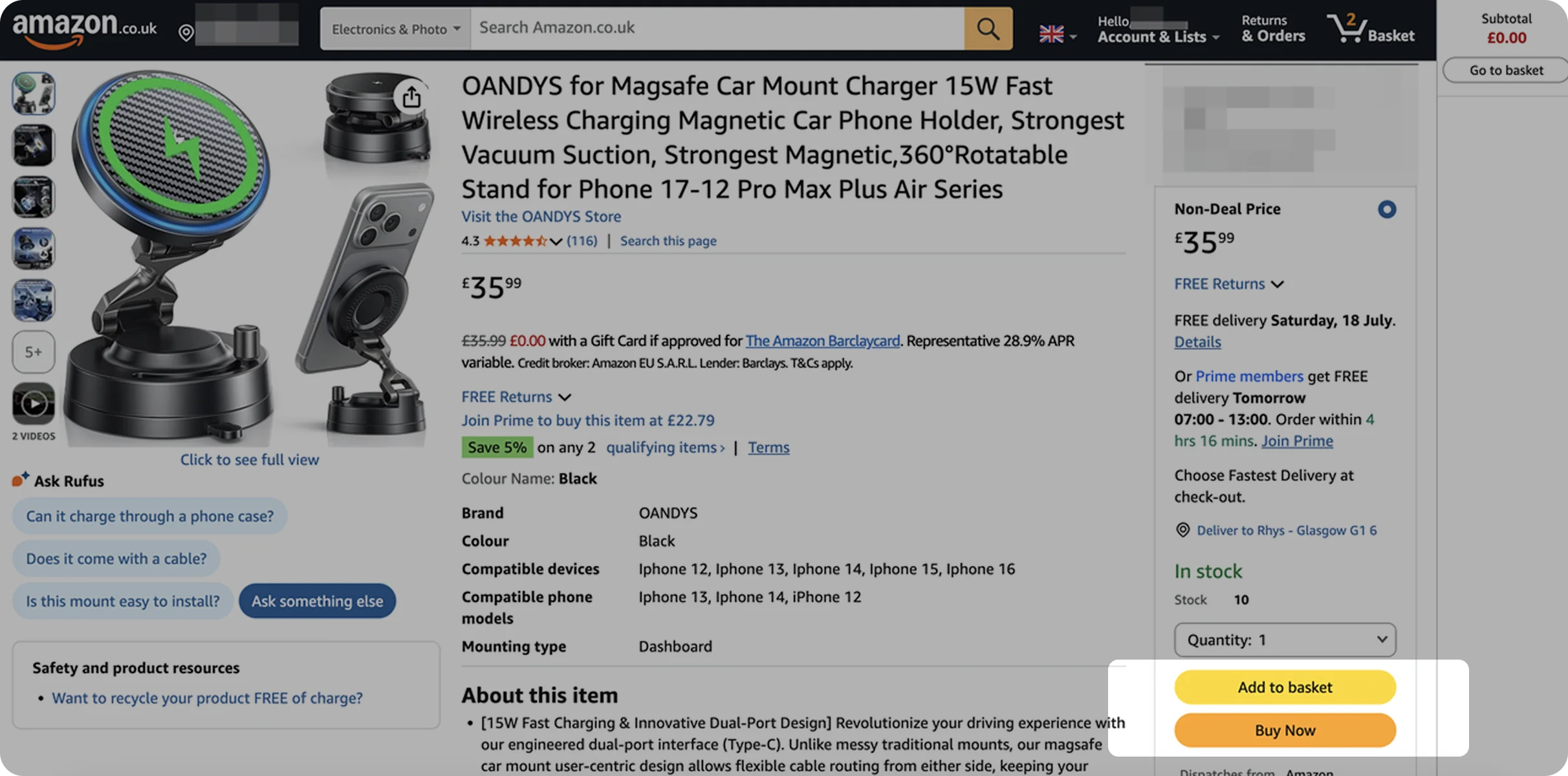The width and height of the screenshot is (1568, 776).
Task: Expand the star rating chevron
Action: 556,241
